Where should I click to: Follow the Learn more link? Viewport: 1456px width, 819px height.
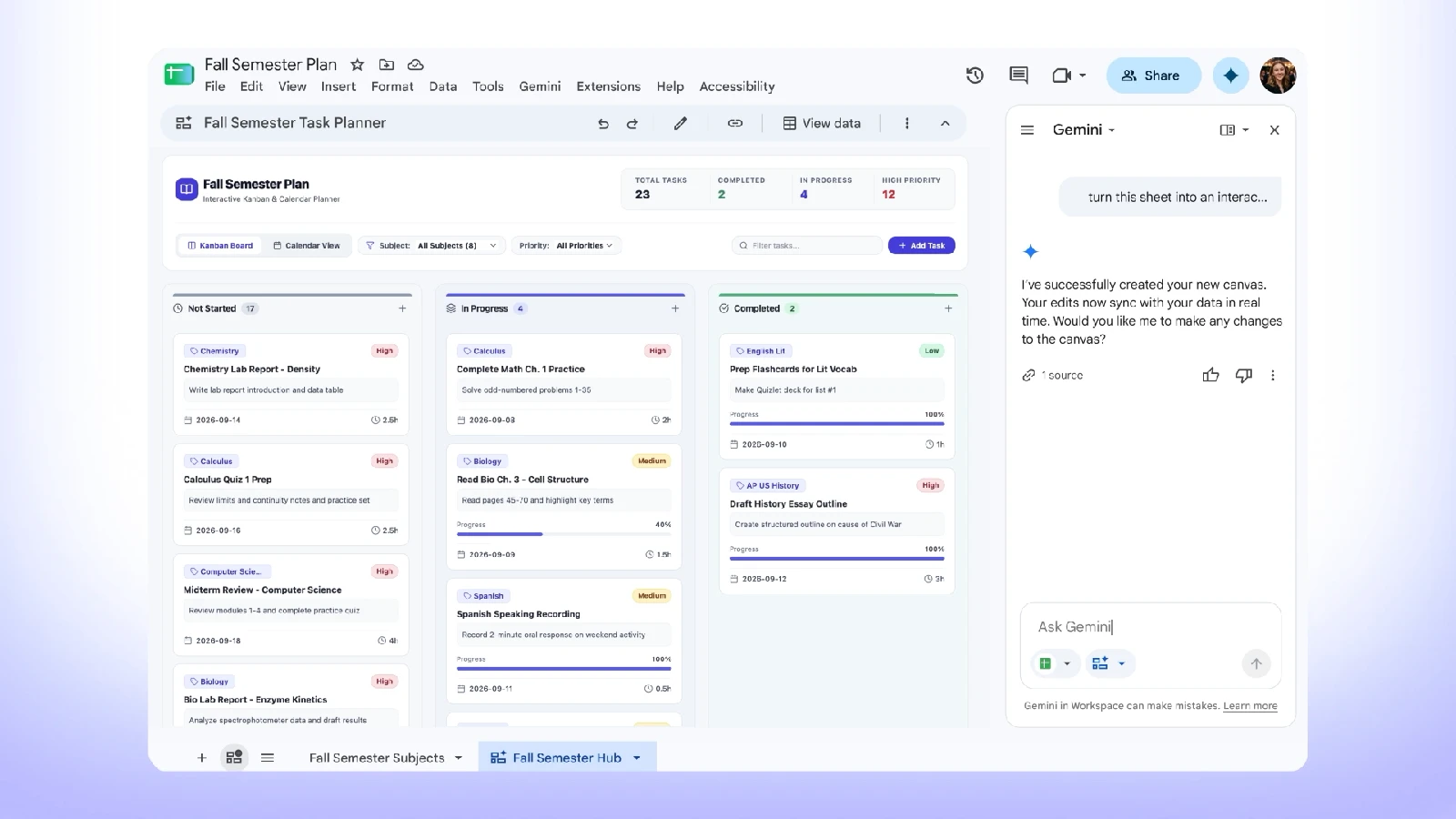pos(1250,705)
